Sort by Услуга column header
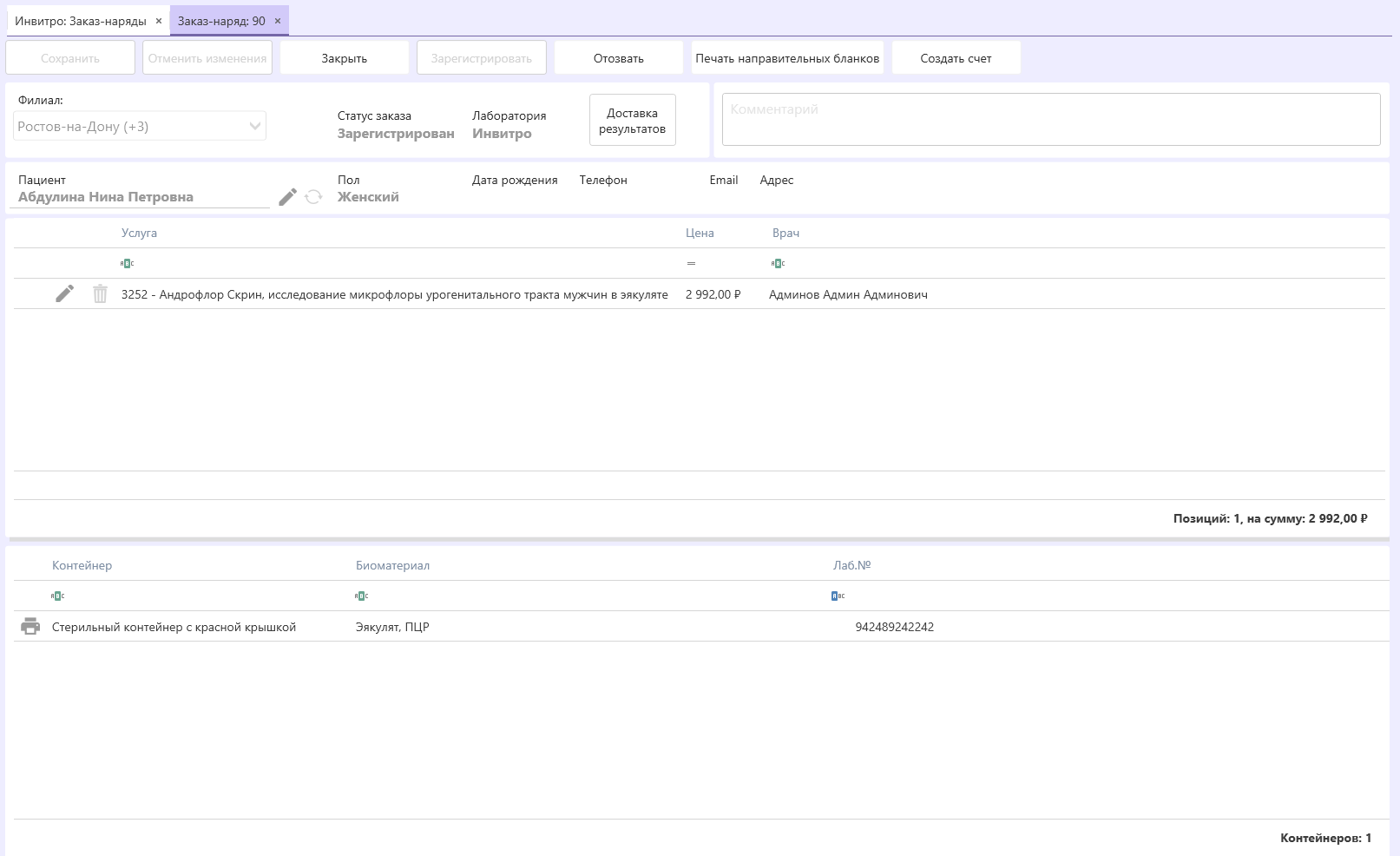 pyautogui.click(x=139, y=233)
